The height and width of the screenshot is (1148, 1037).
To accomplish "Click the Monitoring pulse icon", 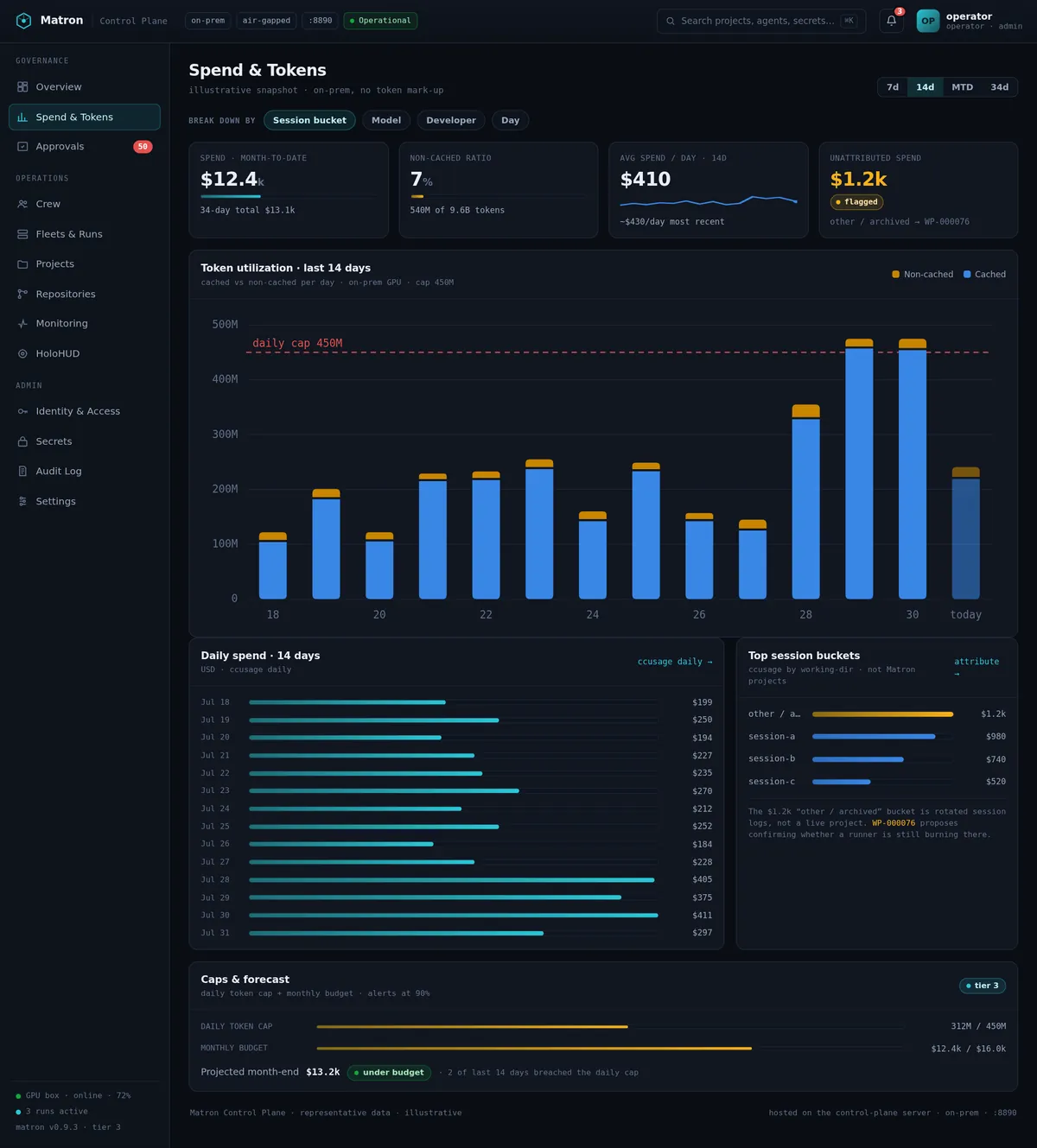I will pyautogui.click(x=22, y=324).
